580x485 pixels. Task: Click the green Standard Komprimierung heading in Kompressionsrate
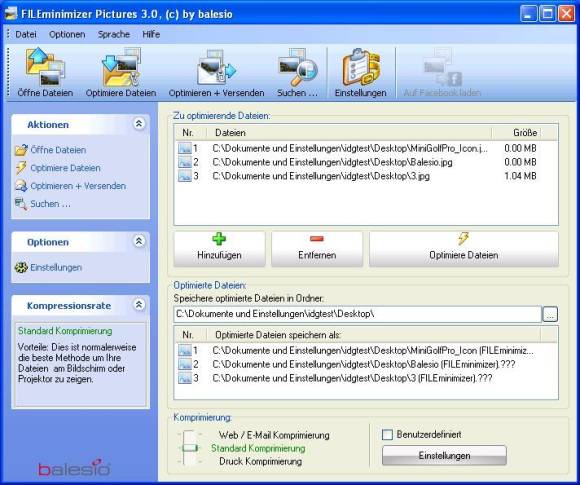pos(65,331)
